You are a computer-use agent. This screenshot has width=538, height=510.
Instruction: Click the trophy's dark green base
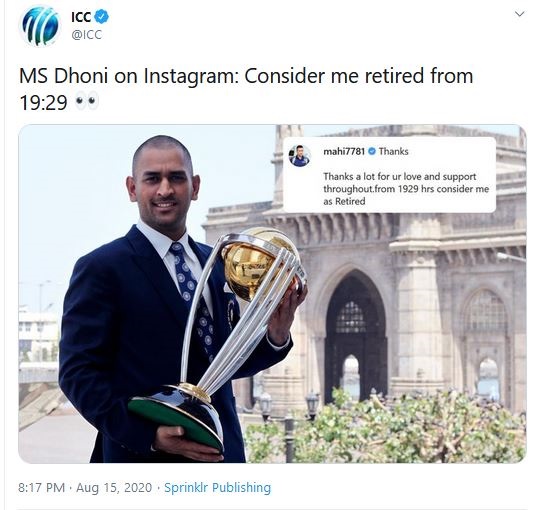(176, 422)
